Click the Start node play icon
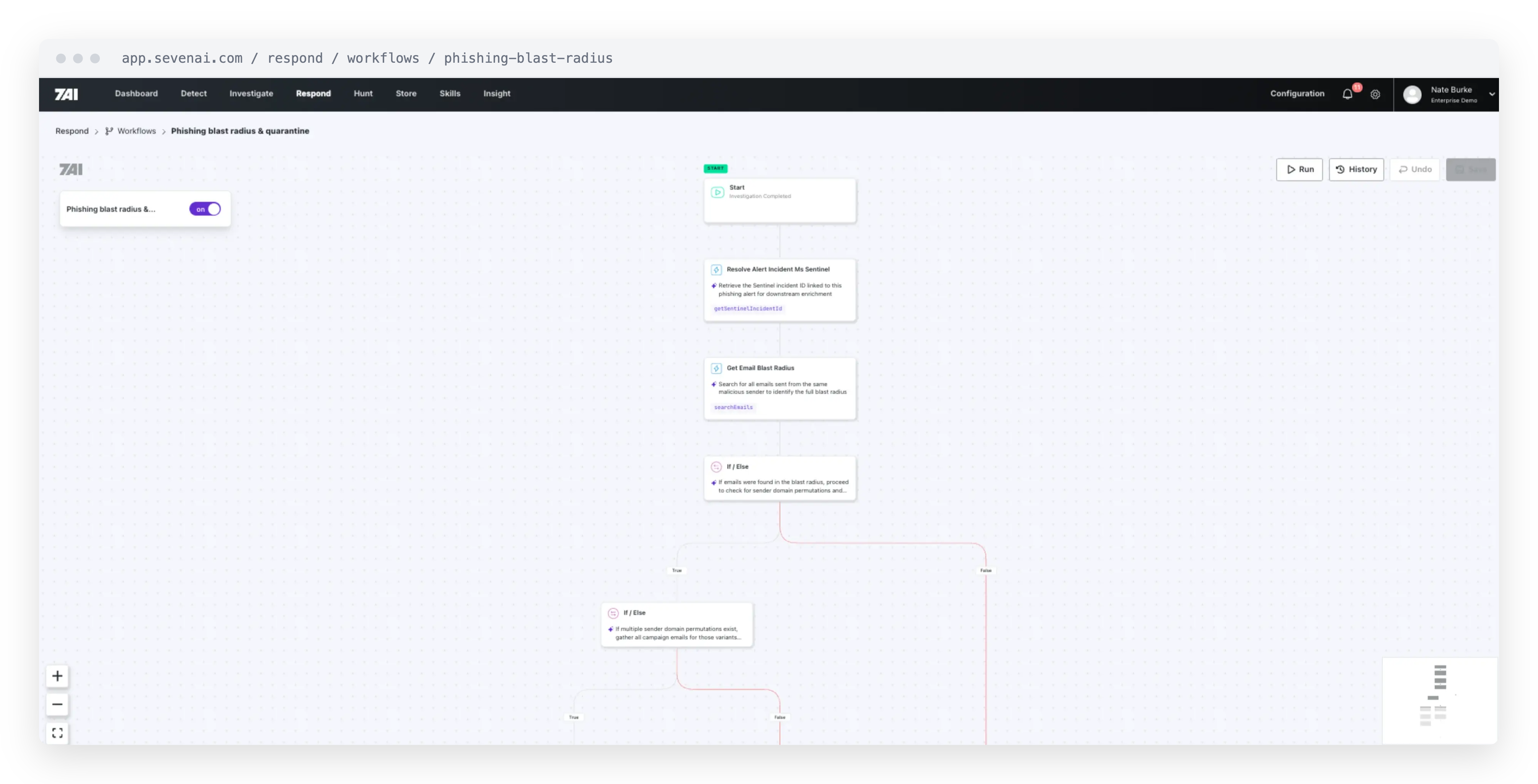This screenshot has width=1538, height=784. point(717,192)
